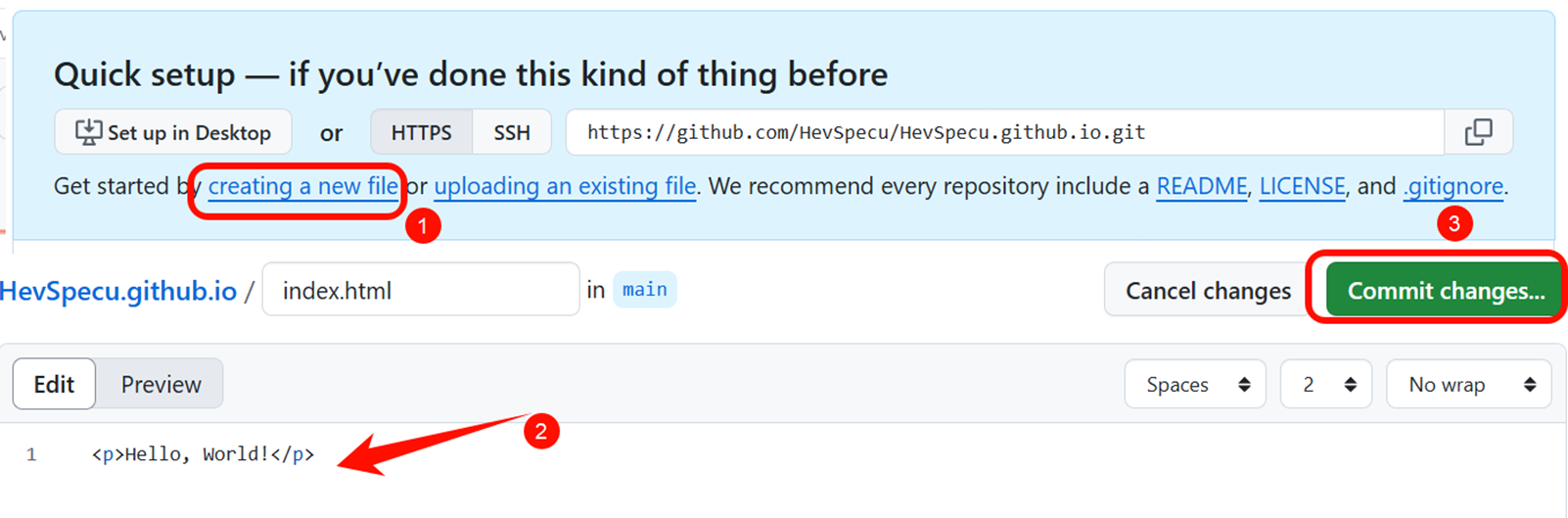
Task: Expand the indent size 2 dropdown
Action: pos(1326,385)
